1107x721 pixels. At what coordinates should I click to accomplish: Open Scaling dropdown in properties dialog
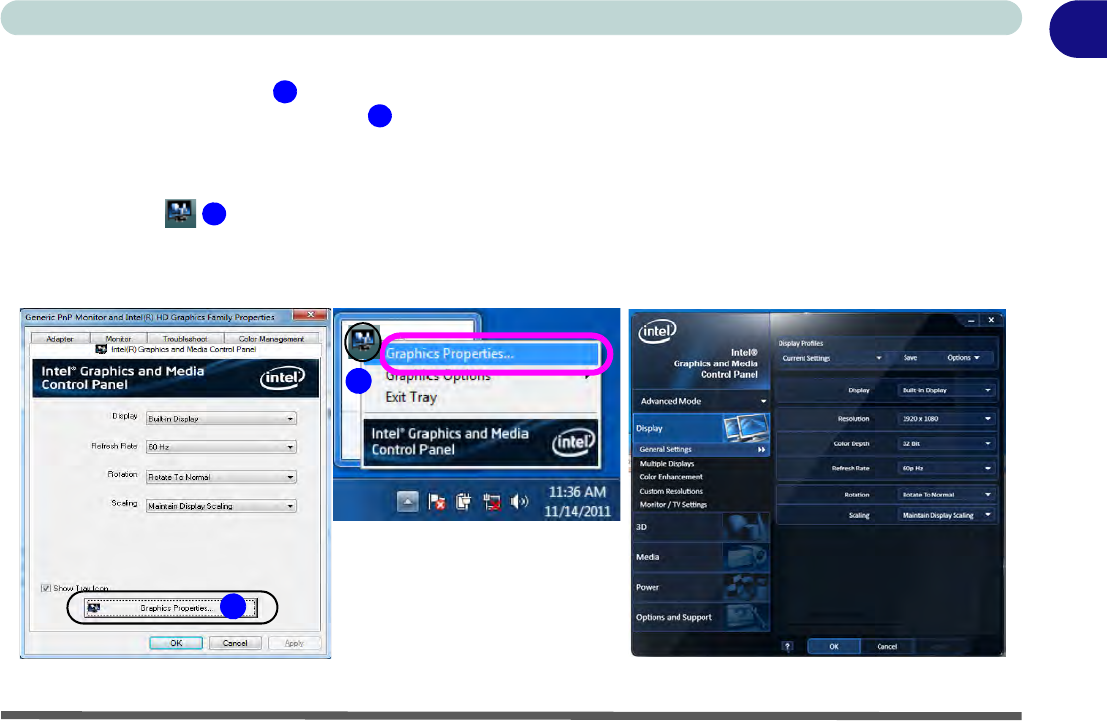[x=221, y=506]
